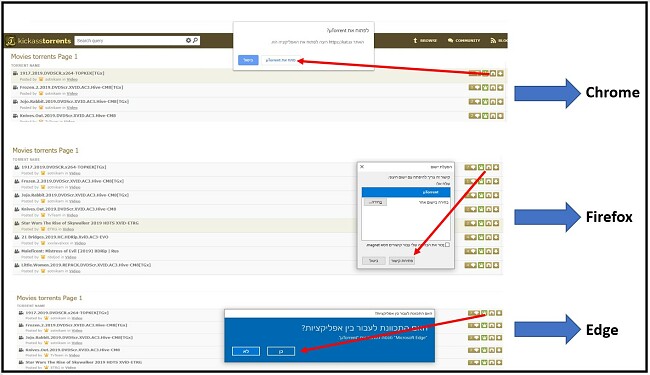Click the search magnifier icon in header

pos(195,40)
